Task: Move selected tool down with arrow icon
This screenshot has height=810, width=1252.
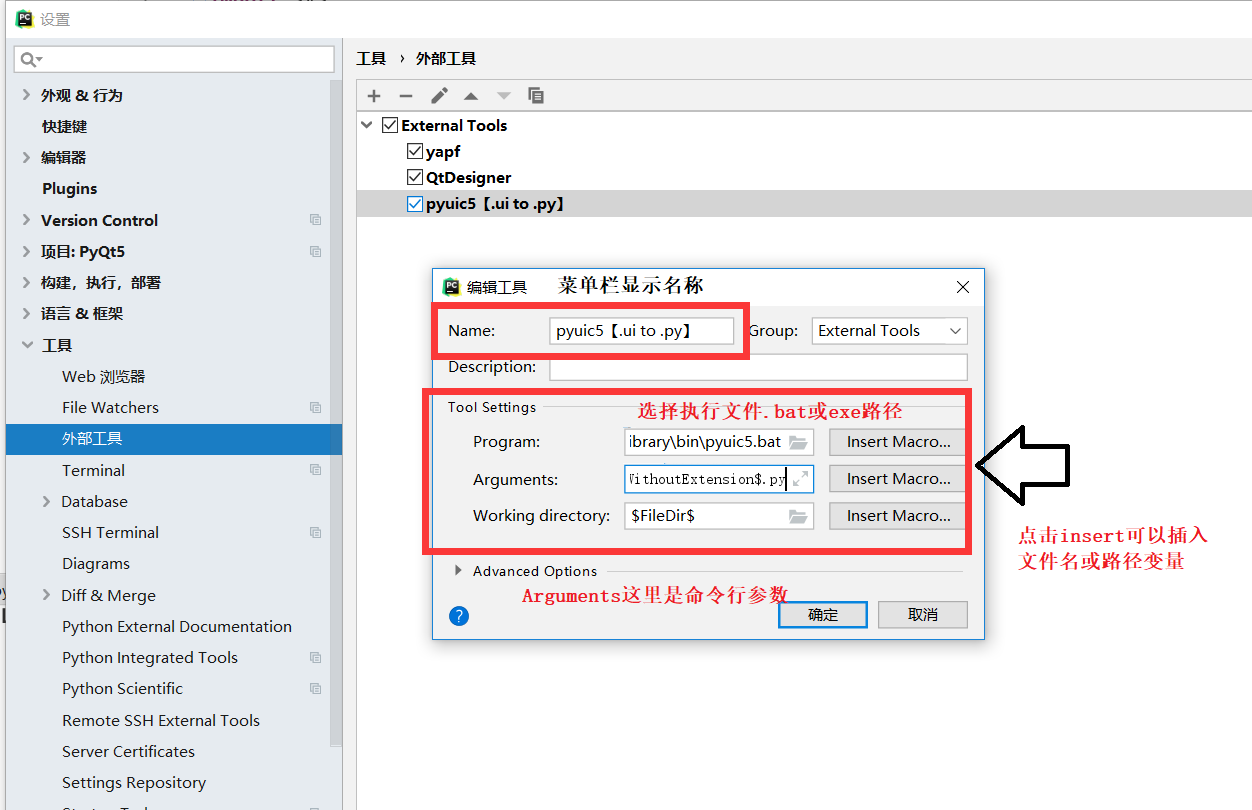Action: coord(504,96)
